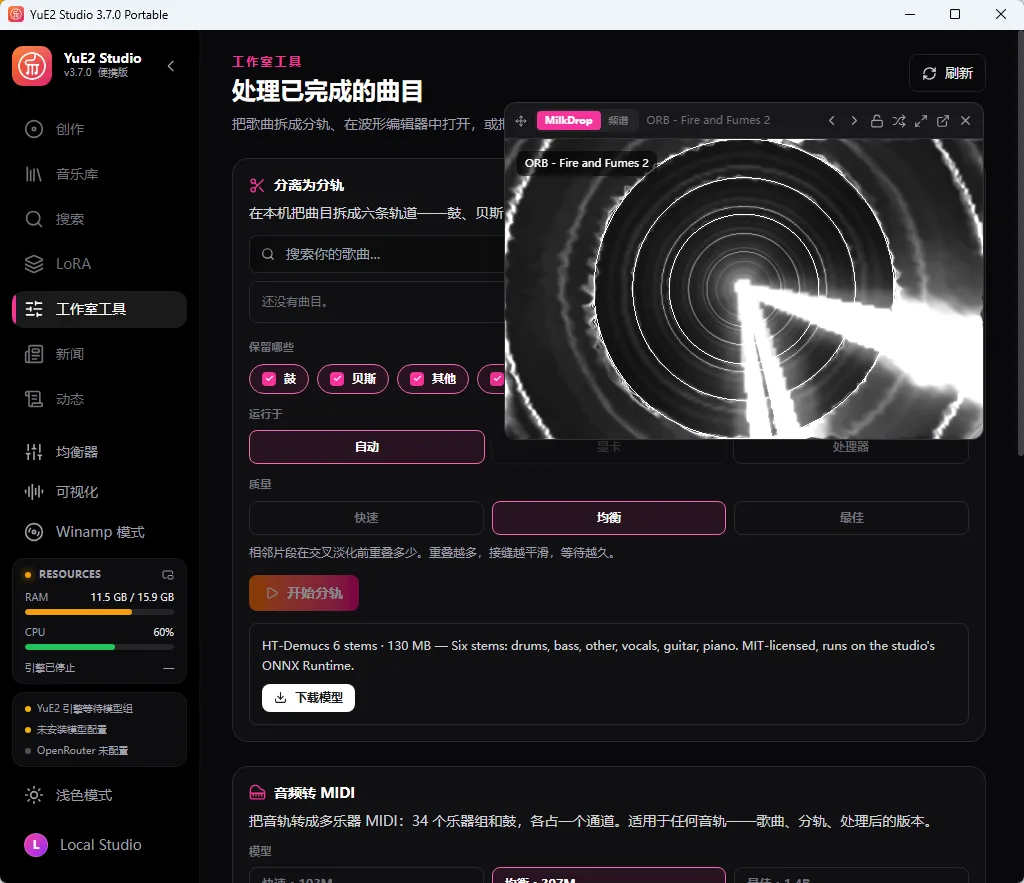Open the LoRA section
The height and width of the screenshot is (883, 1024).
pos(99,264)
